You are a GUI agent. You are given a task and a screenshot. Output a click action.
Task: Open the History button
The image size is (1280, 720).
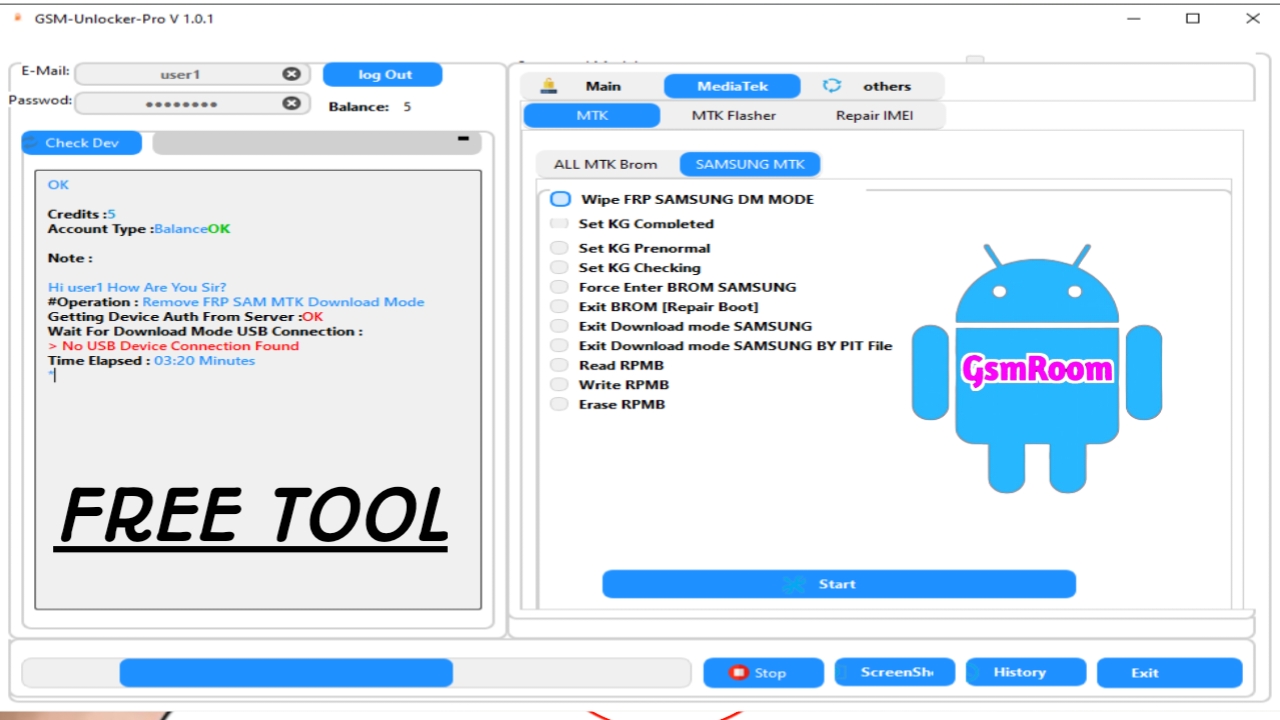point(1025,673)
